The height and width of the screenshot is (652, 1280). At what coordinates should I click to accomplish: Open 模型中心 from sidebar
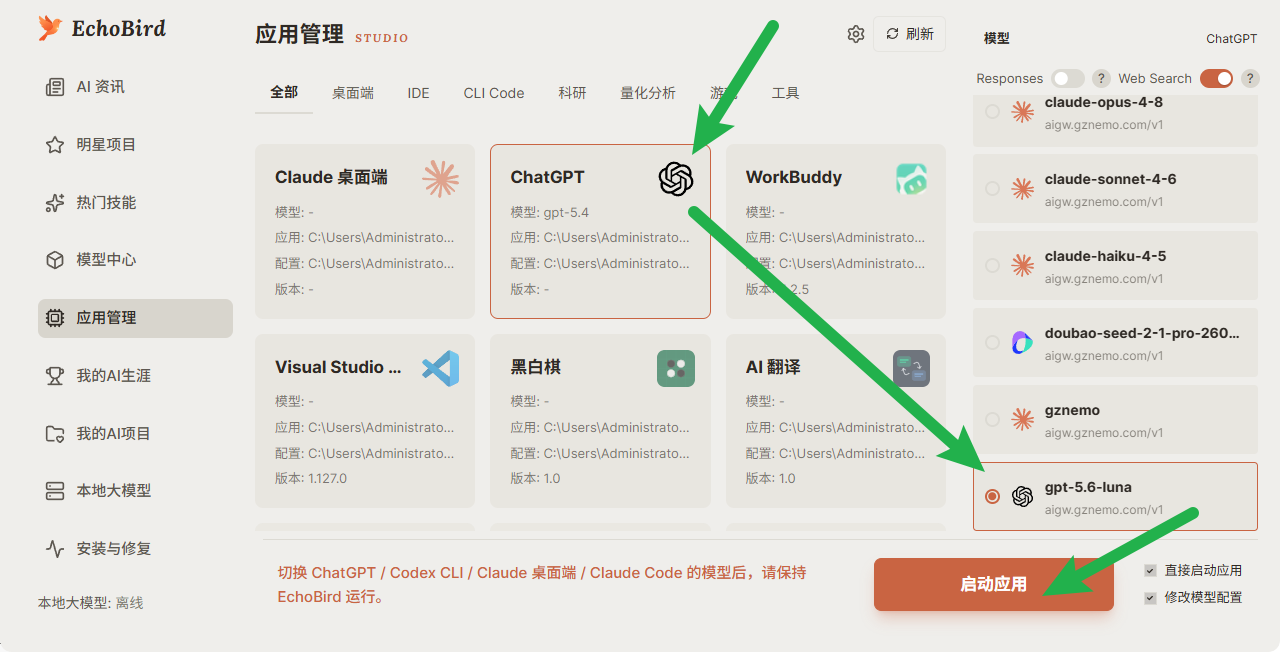pos(135,260)
